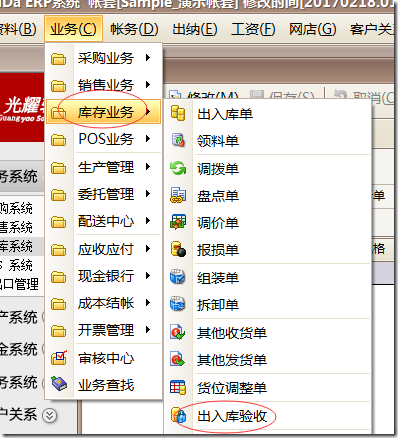The height and width of the screenshot is (438, 398).
Task: Expand the 现金银行 submenu arrow
Action: (x=148, y=276)
